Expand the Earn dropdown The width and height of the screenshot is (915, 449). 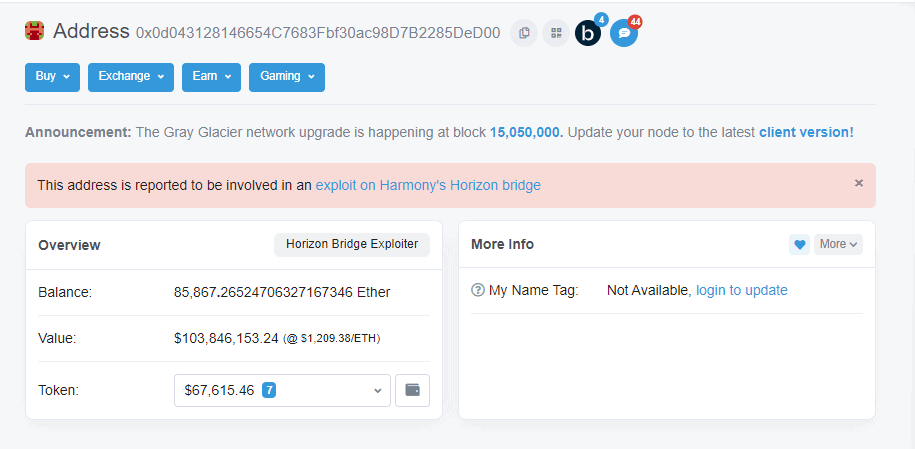pos(211,77)
